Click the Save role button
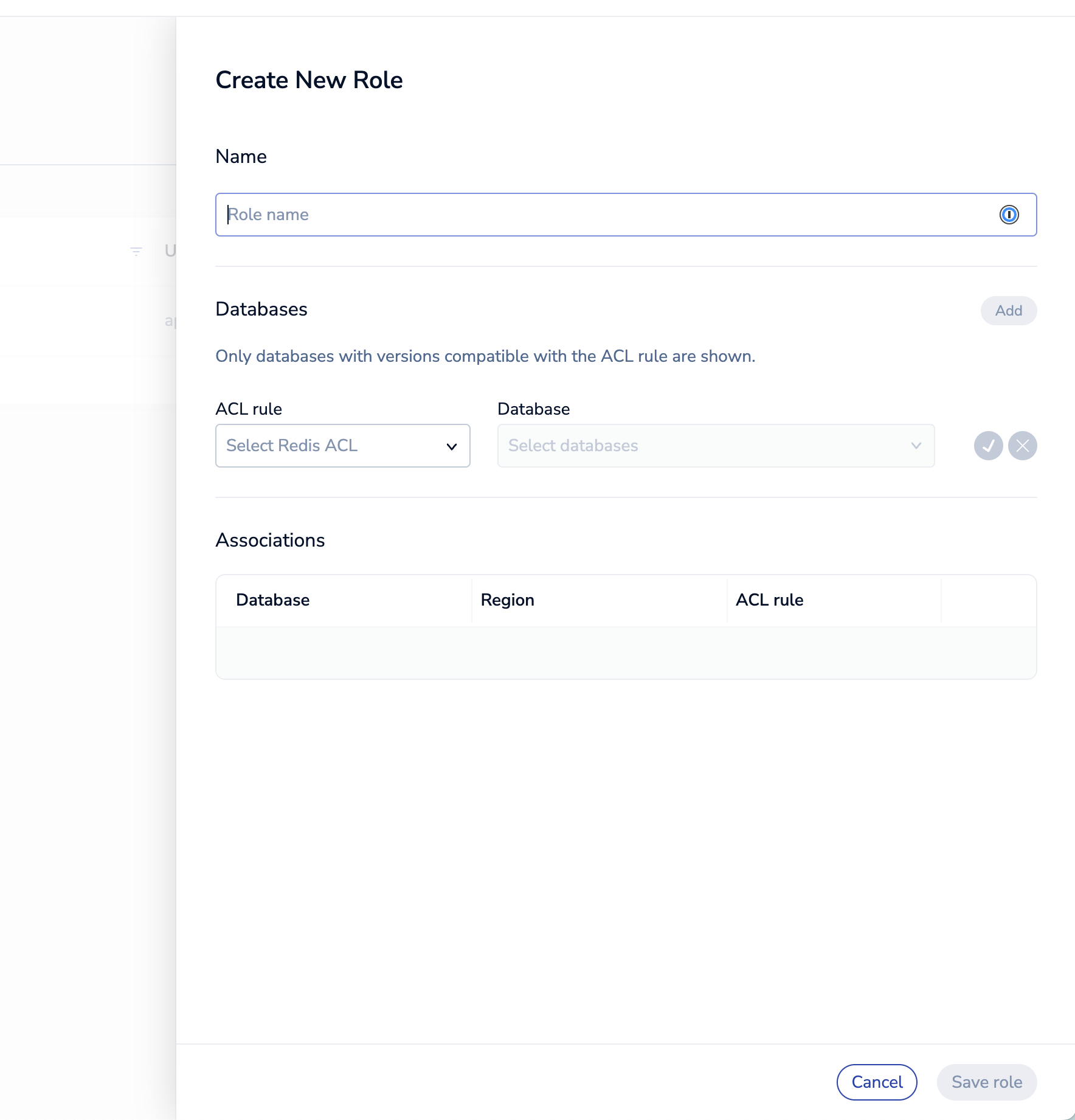1075x1120 pixels. [x=986, y=1082]
